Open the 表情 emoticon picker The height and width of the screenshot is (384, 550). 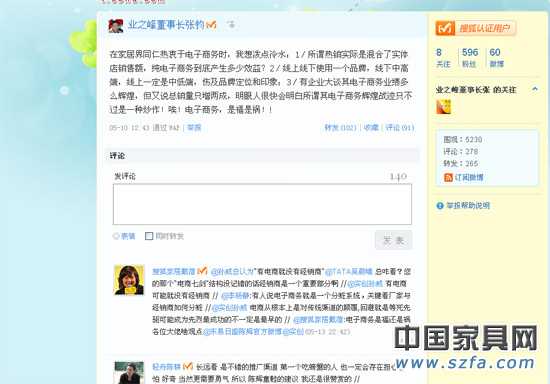pos(124,236)
